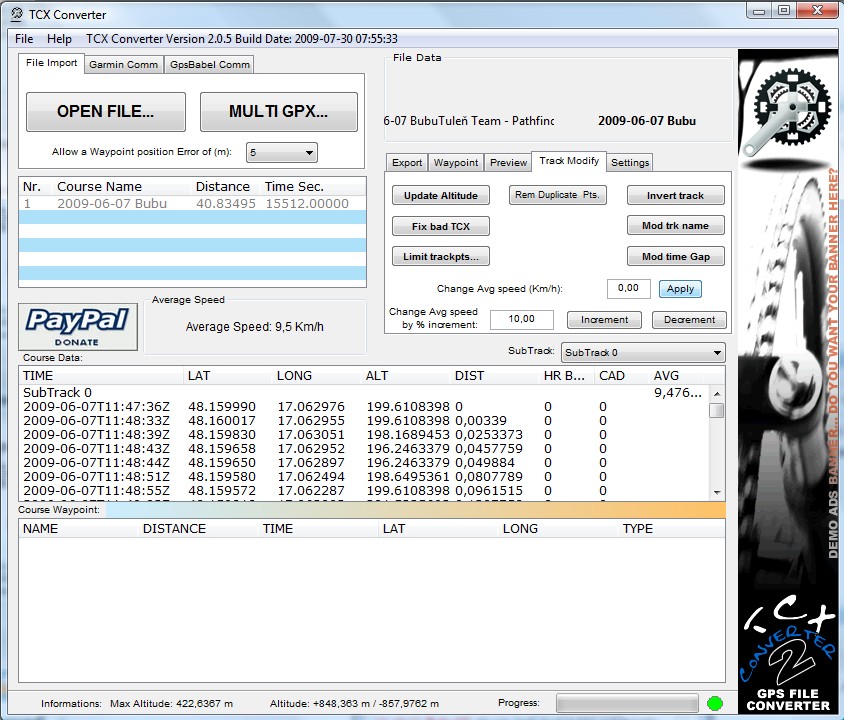Click the progress bar at bottom
Viewport: 844px width, 720px height.
[627, 703]
